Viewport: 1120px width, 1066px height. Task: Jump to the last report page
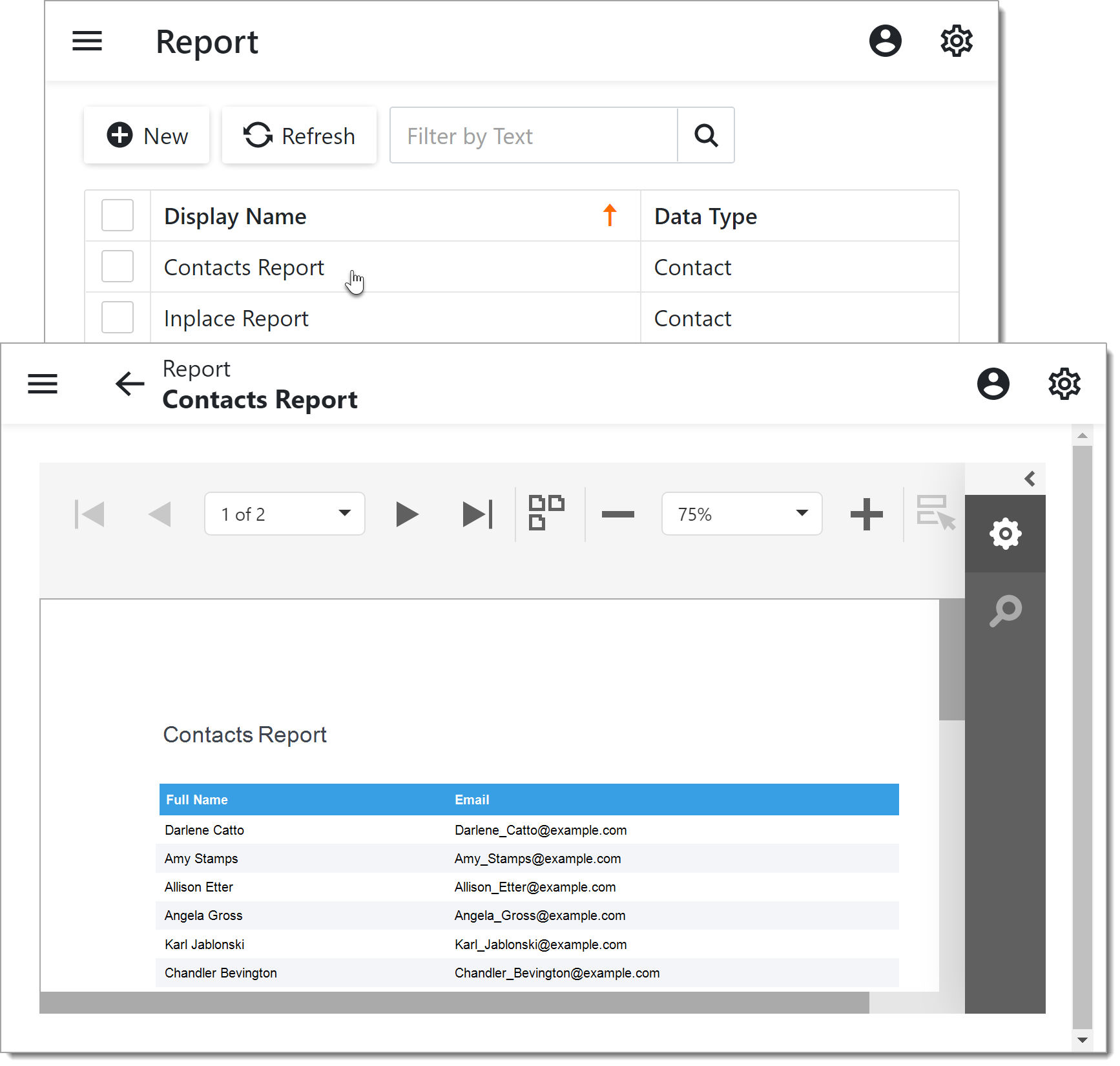click(x=477, y=515)
